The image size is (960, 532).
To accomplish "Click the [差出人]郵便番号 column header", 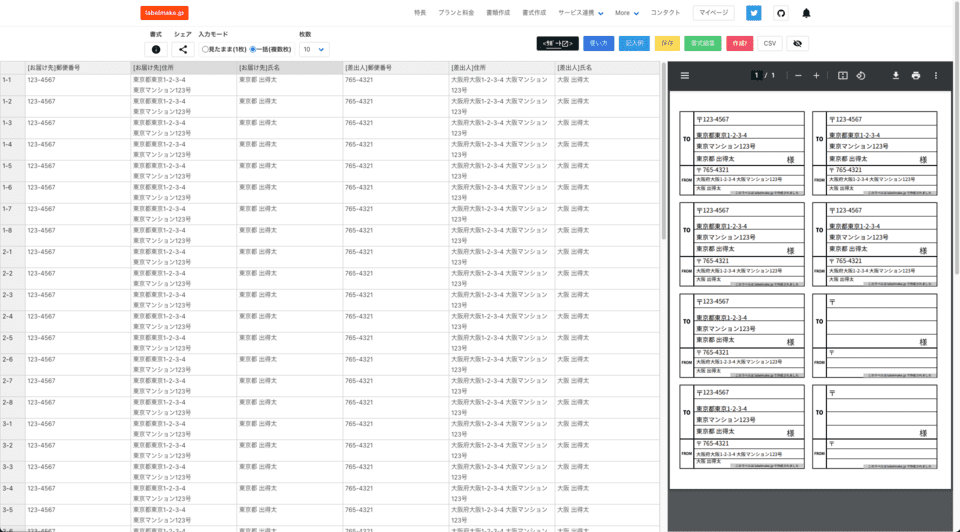I will [396, 68].
